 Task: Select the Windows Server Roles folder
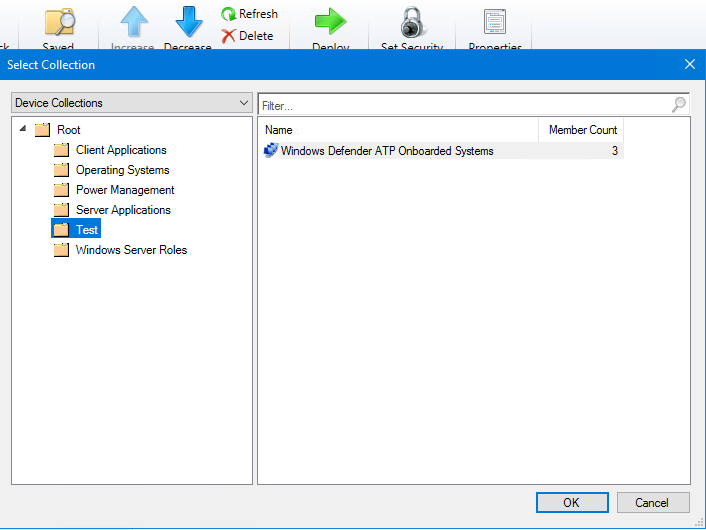pos(131,250)
